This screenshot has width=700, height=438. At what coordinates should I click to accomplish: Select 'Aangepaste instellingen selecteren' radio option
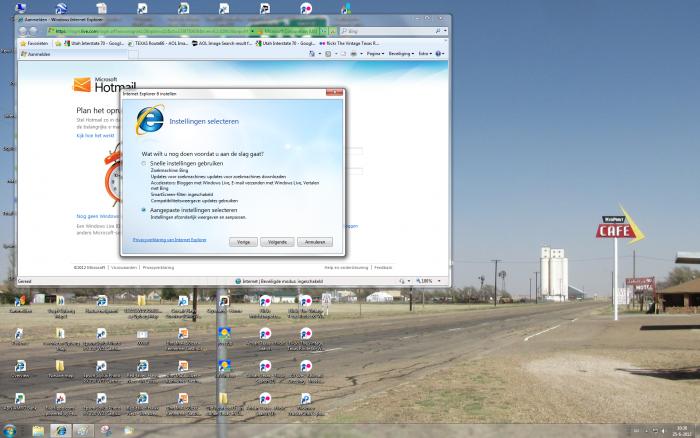point(144,210)
